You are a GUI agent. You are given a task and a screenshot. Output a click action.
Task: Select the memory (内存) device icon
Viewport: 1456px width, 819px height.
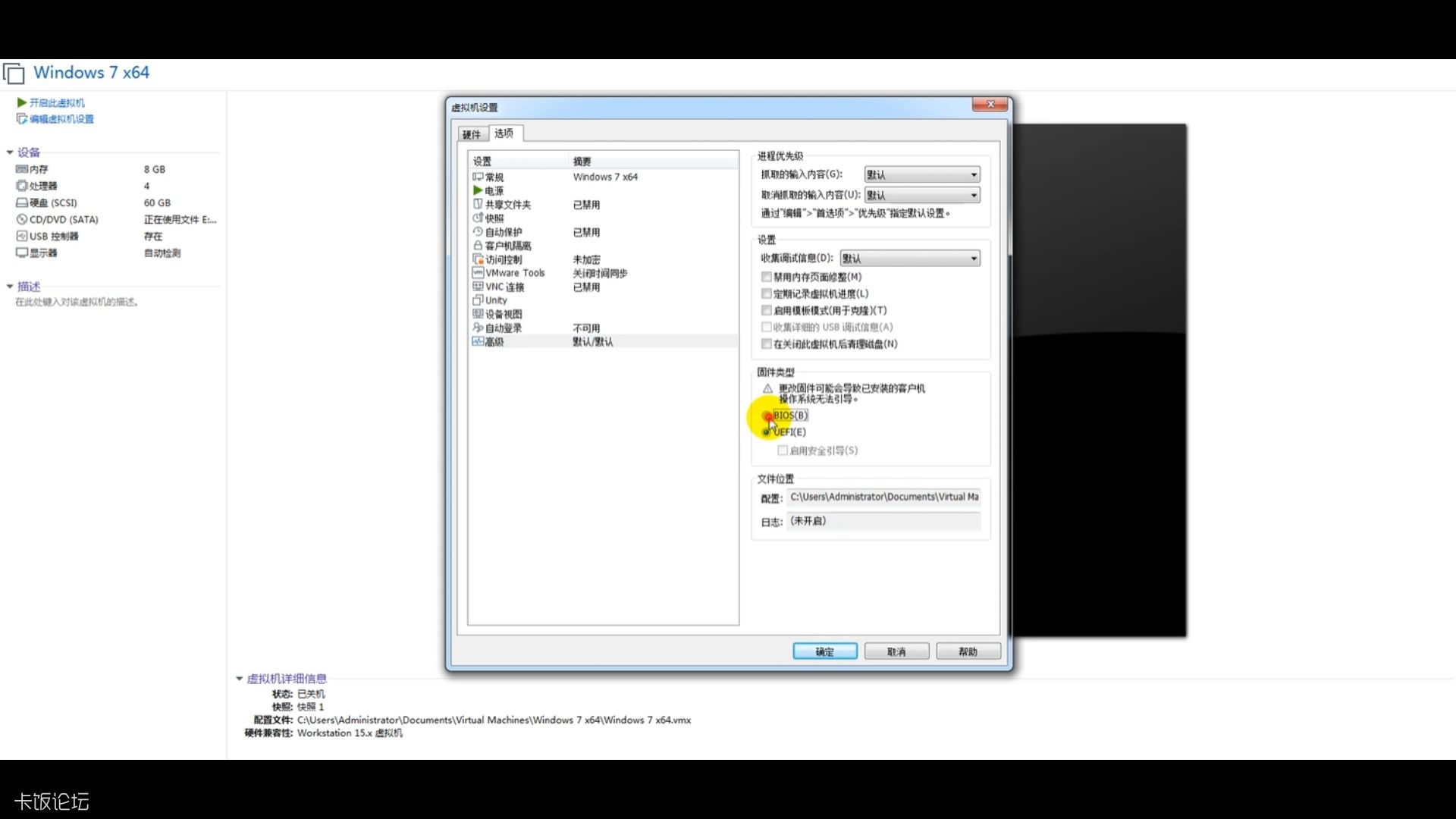point(22,169)
